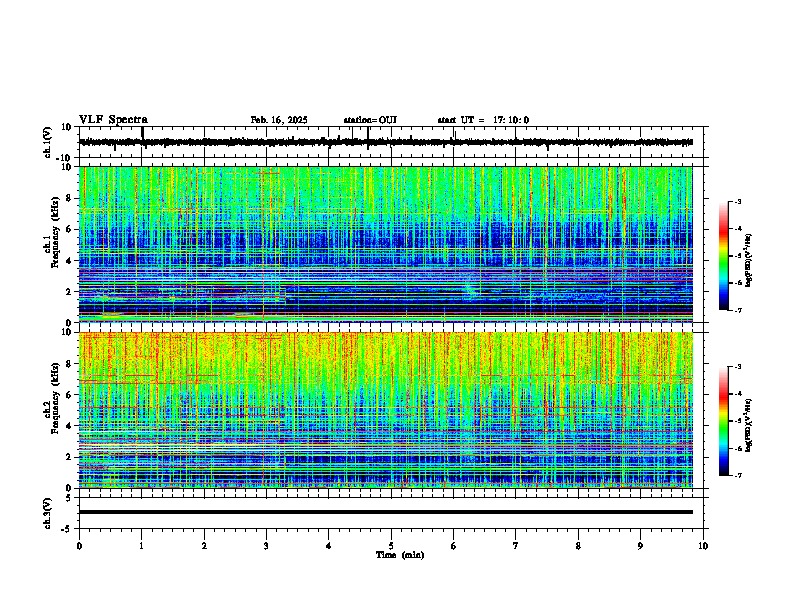
Task: Select the date "Feb. 16, 2025"
Action: point(279,120)
